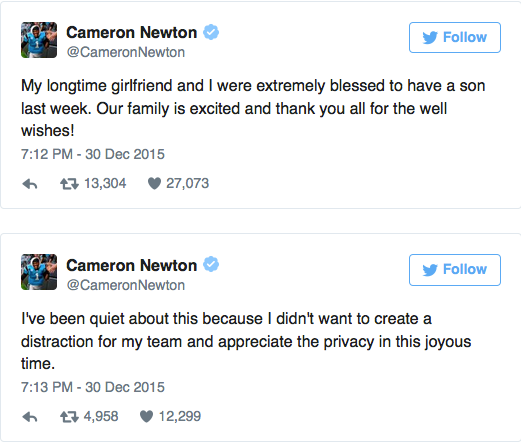521x444 pixels.
Task: Open the @CameronNewton handle in the first tweet
Action: pyautogui.click(x=126, y=52)
